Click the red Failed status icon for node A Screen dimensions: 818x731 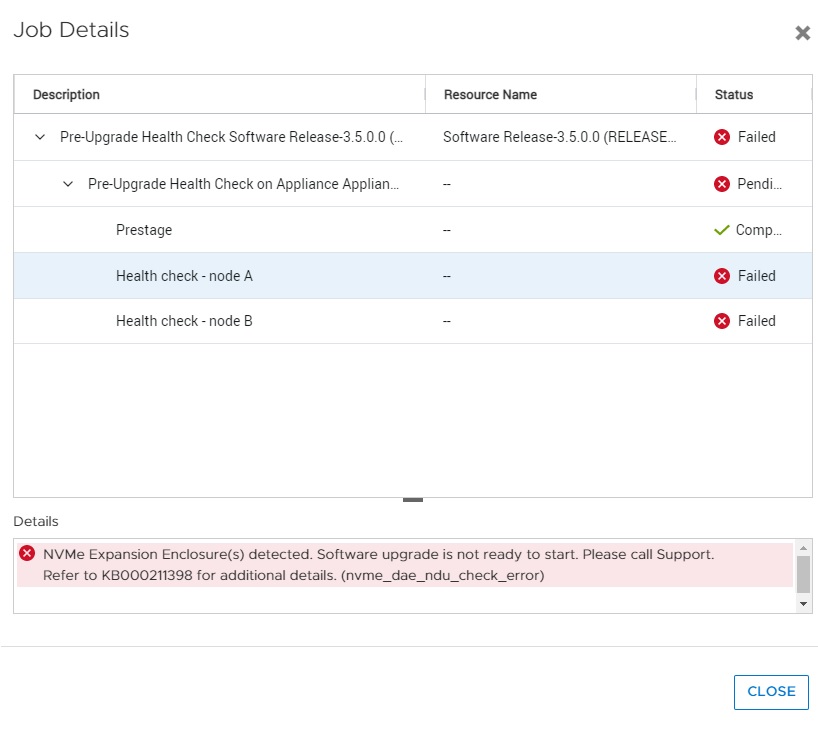coord(721,276)
